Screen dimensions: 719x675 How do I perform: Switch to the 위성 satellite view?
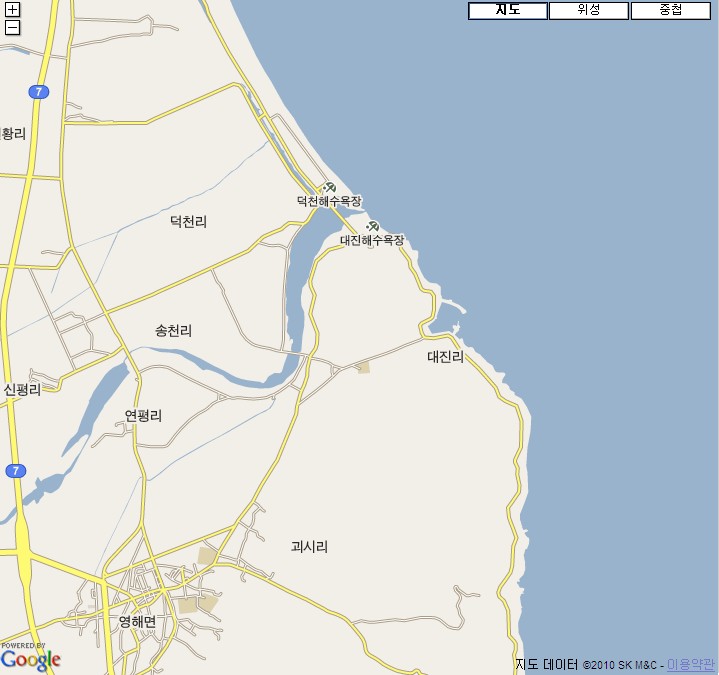[x=589, y=11]
